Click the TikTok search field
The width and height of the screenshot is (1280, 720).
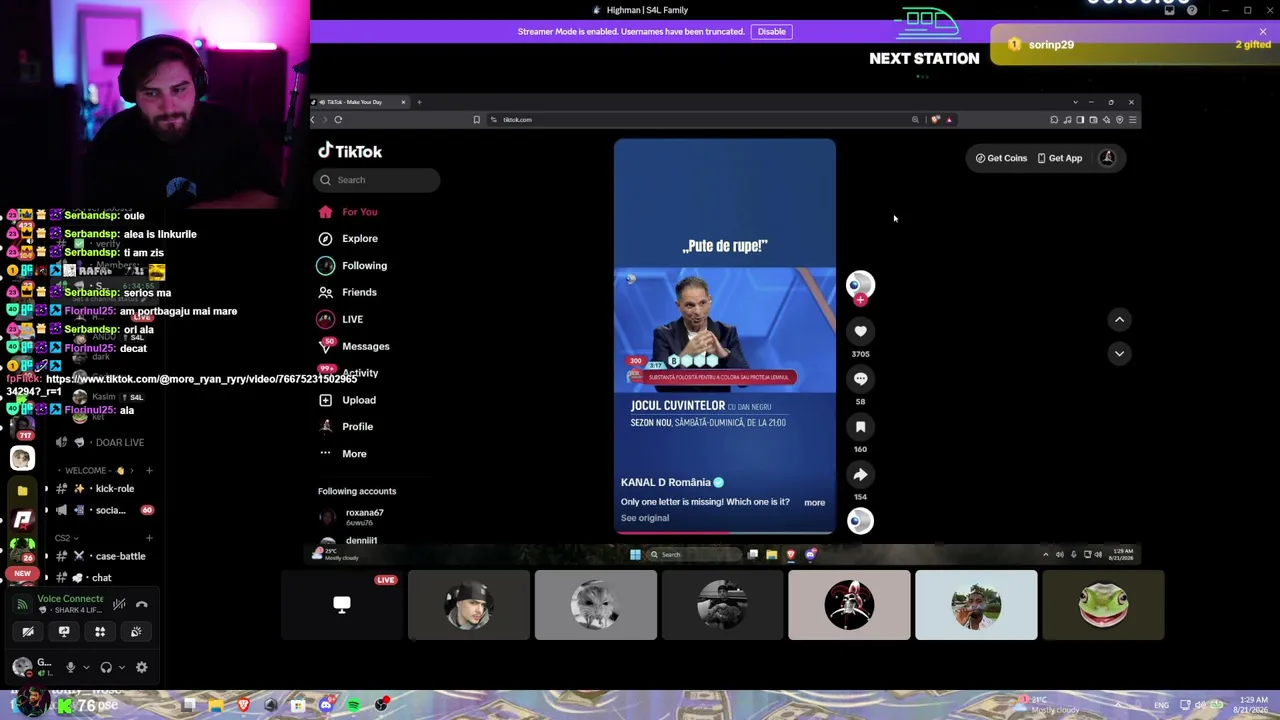pos(379,180)
